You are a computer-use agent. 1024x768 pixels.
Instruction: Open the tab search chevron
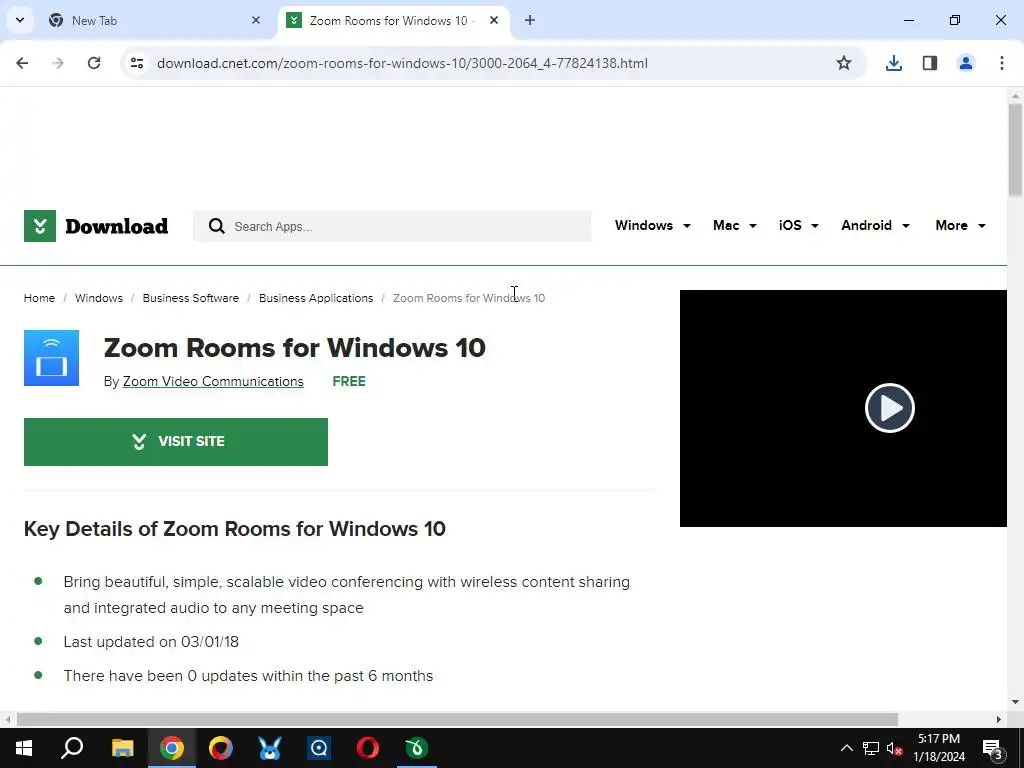(20, 20)
